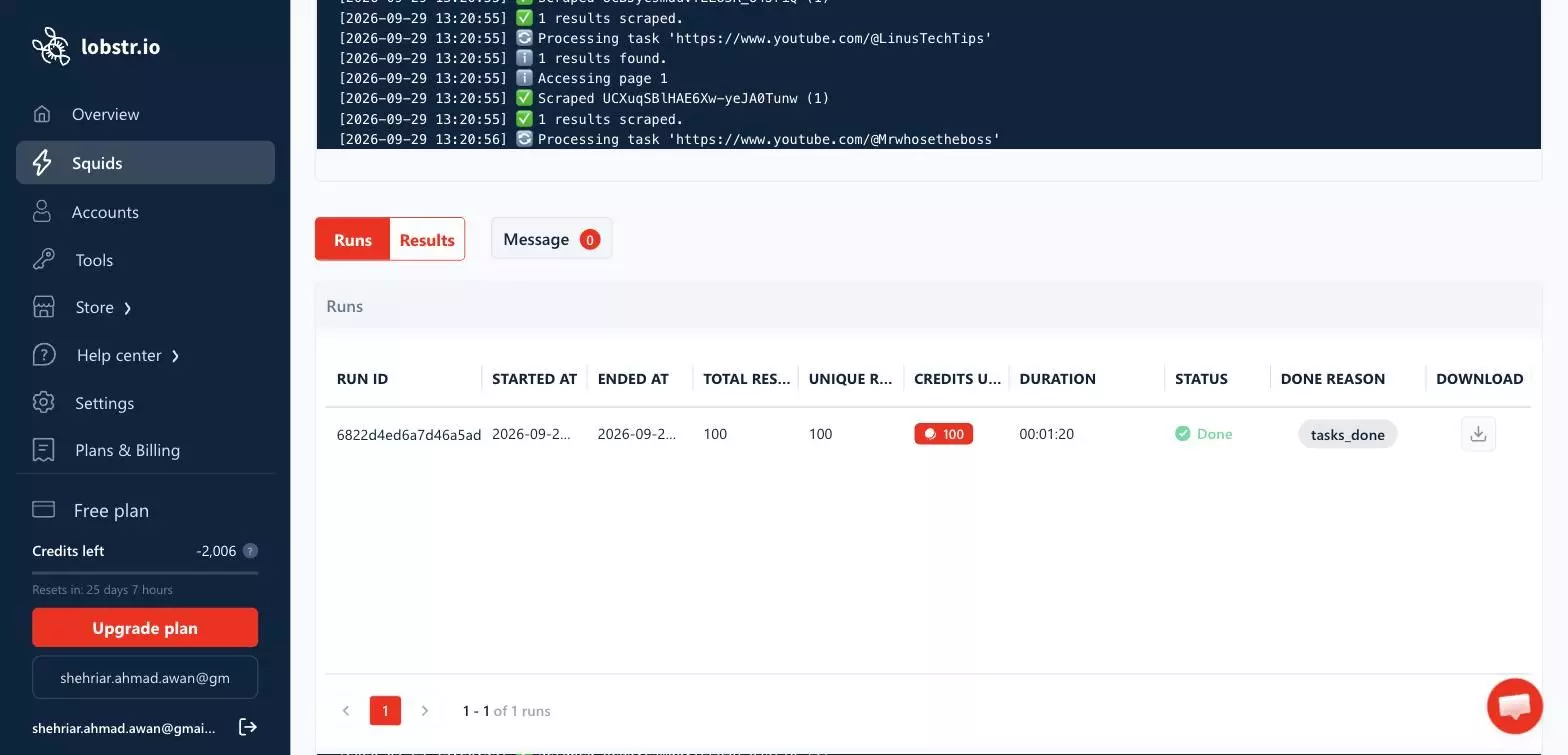Click the tasks_done reason badge
The image size is (1568, 755).
coord(1348,434)
